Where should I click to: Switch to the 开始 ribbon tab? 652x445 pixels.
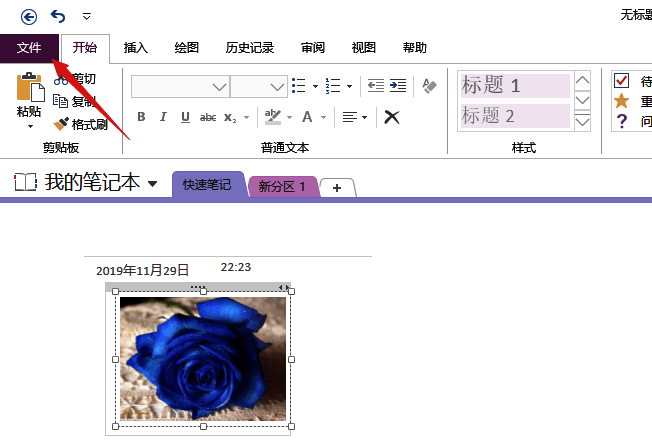85,48
